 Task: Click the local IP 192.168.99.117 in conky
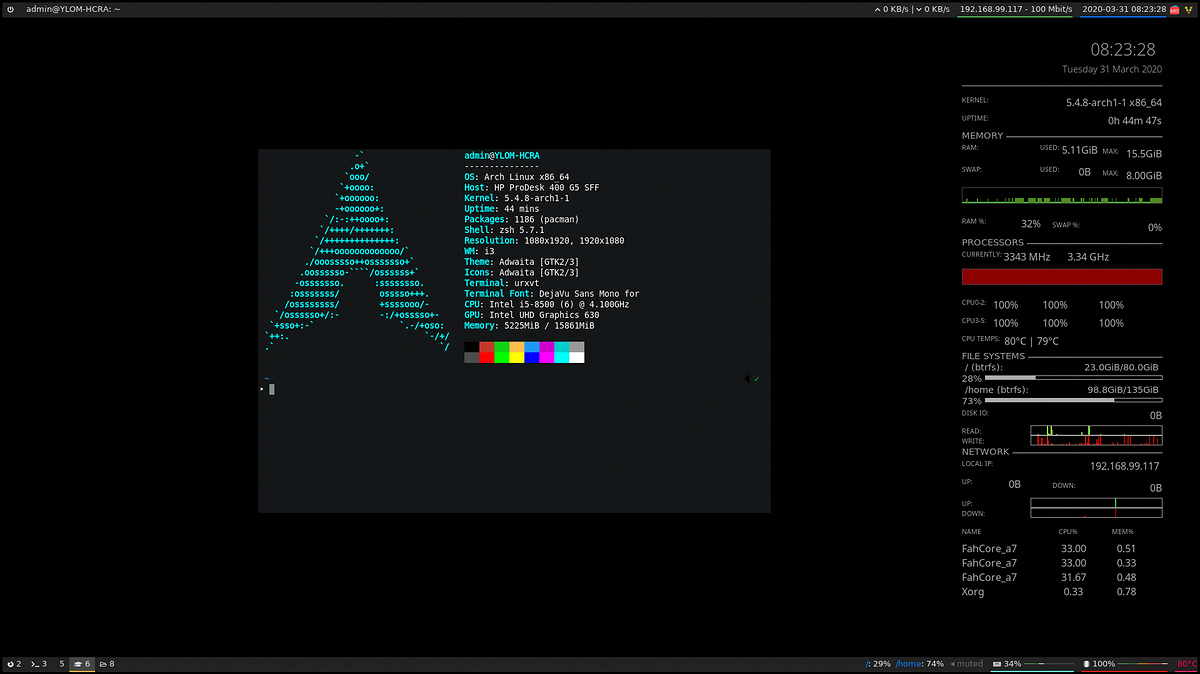point(1124,466)
